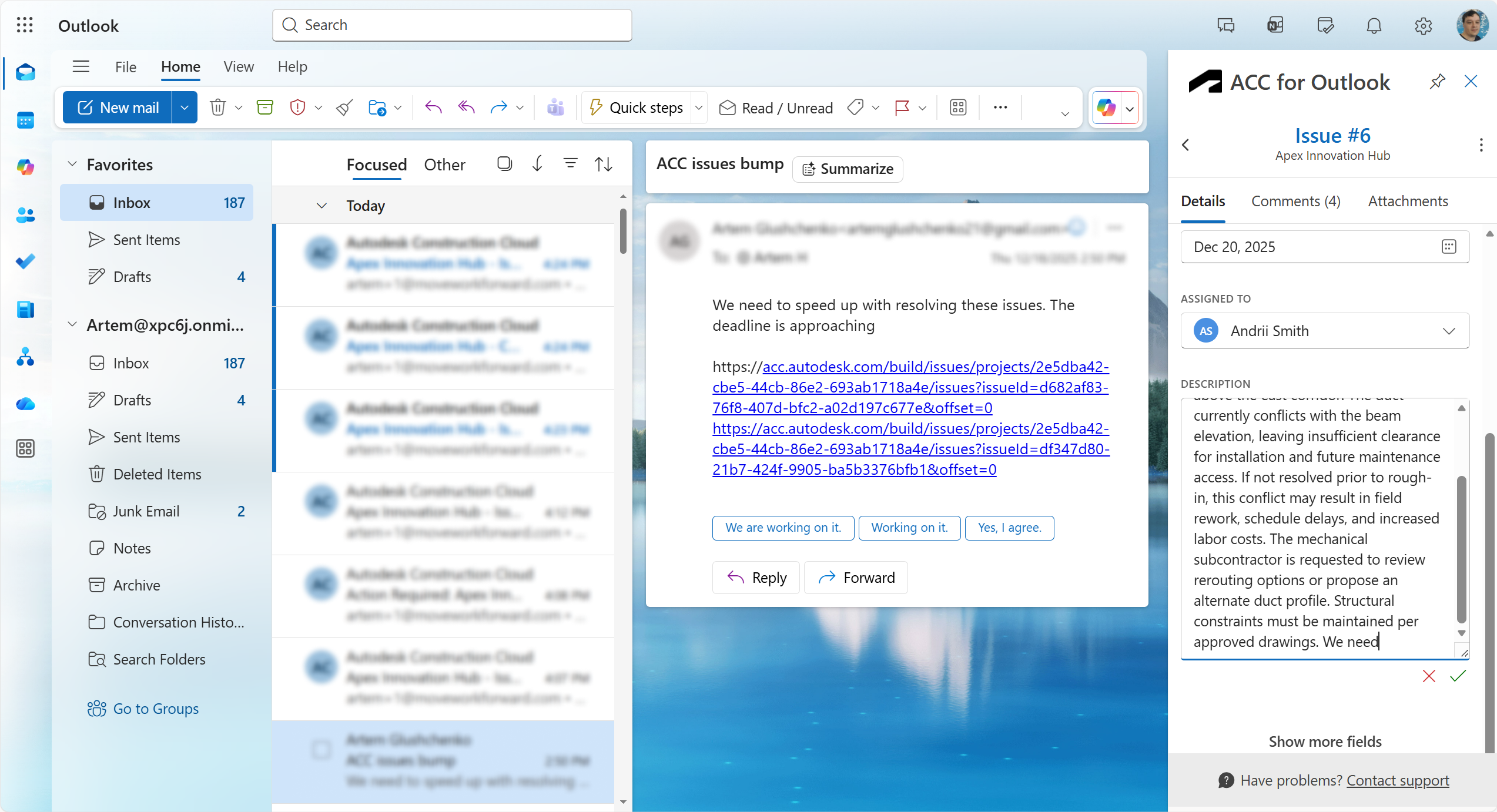Open the View ribbon tab

(239, 66)
